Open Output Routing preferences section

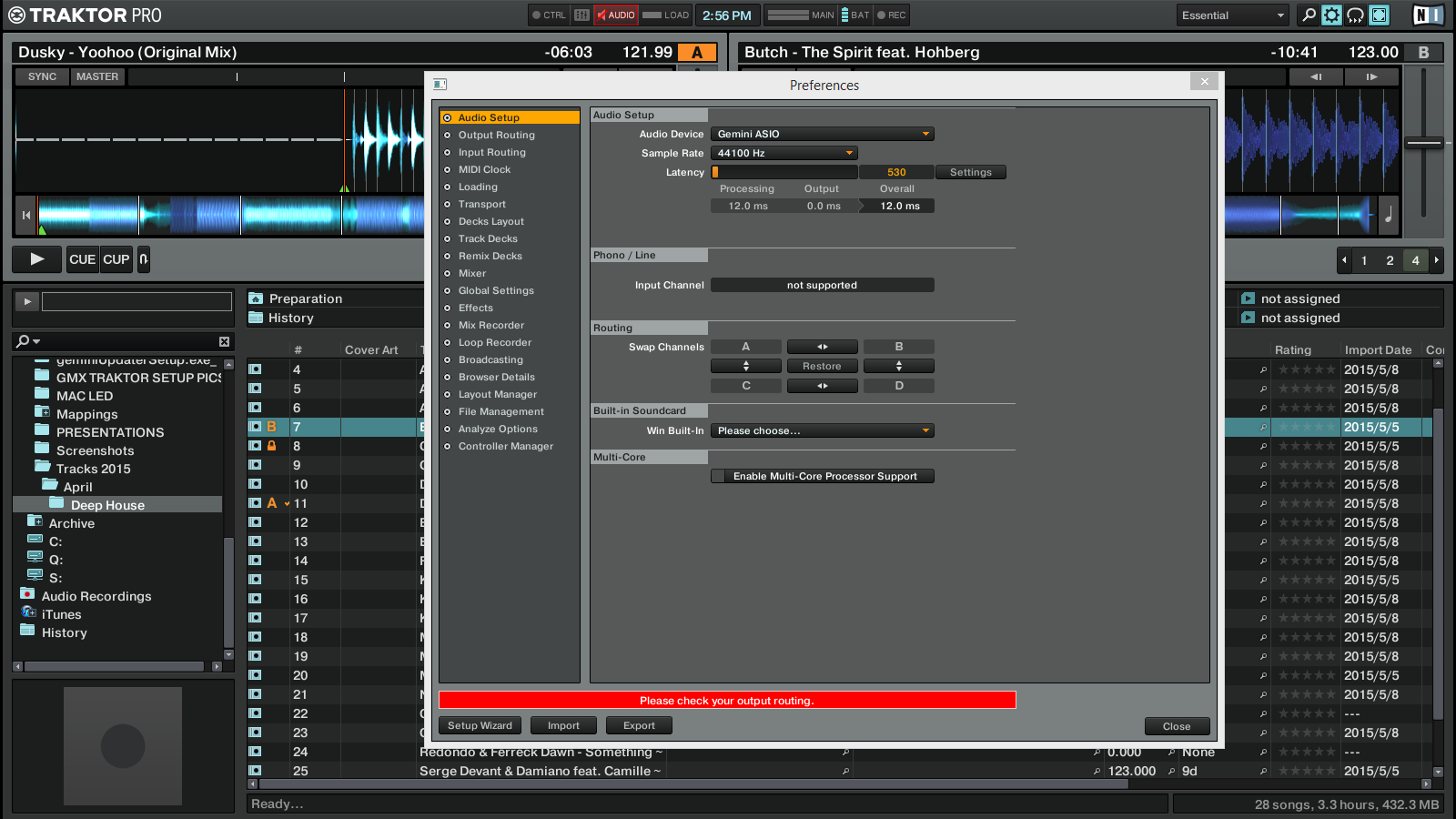pyautogui.click(x=496, y=135)
